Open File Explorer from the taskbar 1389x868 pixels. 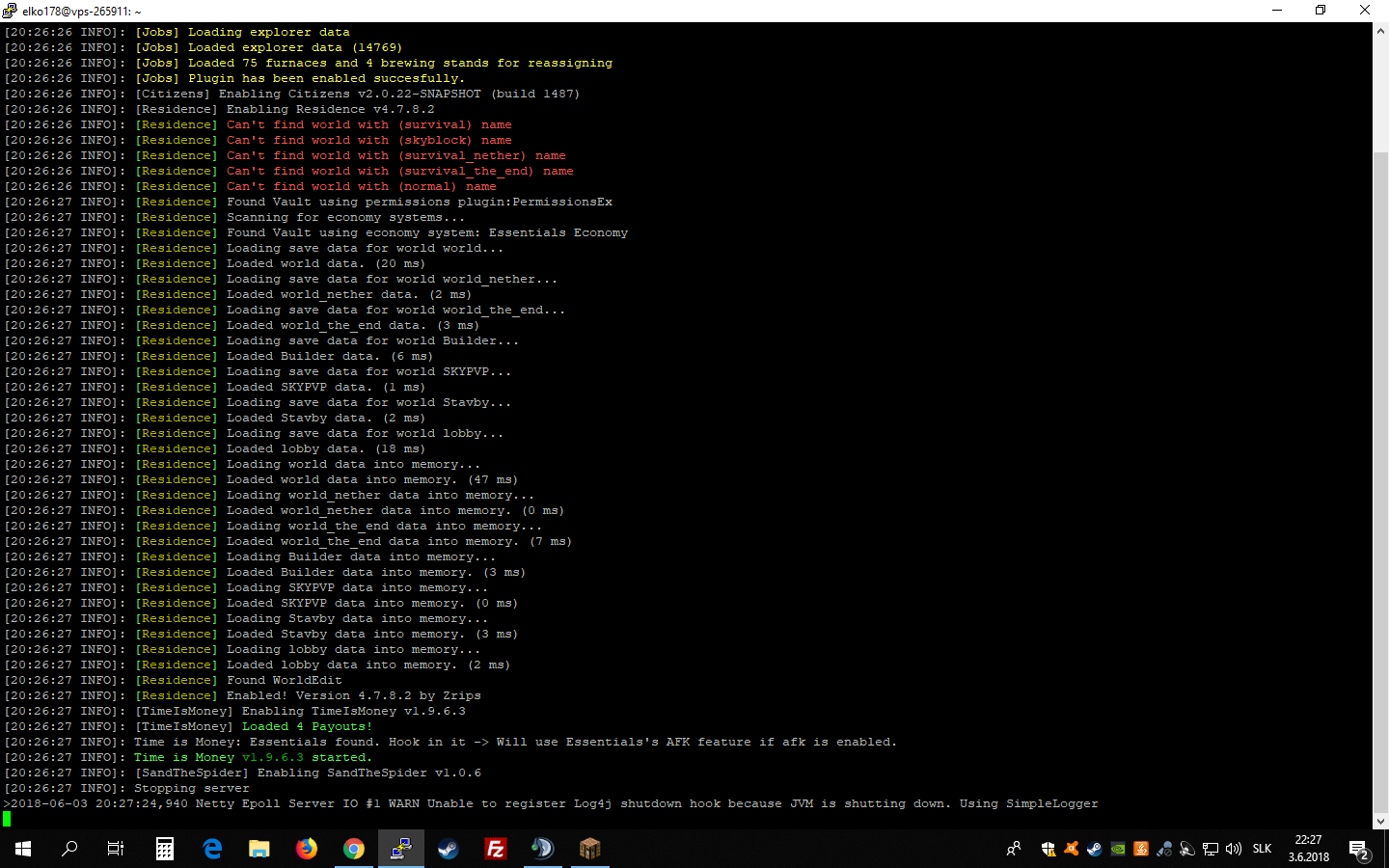click(x=259, y=849)
